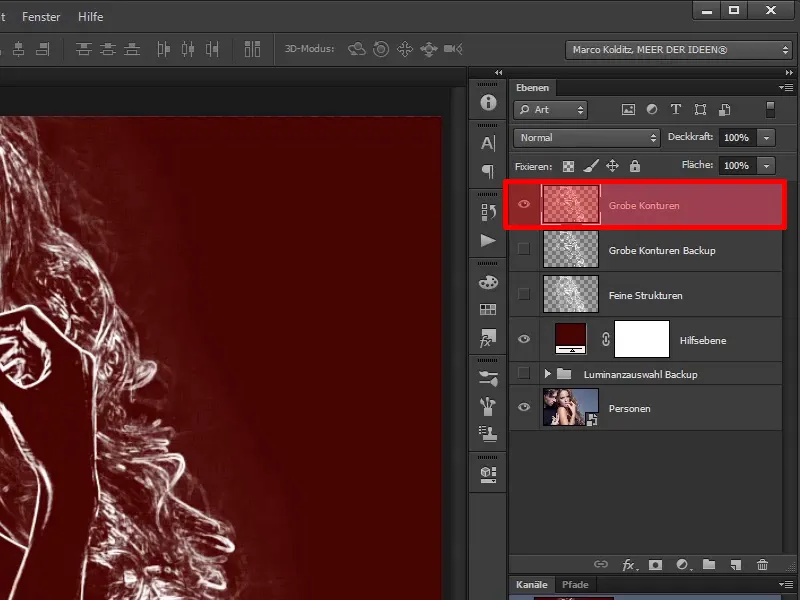Click distribute vertical centers icon
Viewport: 800px width, 600px height.
tap(108, 49)
